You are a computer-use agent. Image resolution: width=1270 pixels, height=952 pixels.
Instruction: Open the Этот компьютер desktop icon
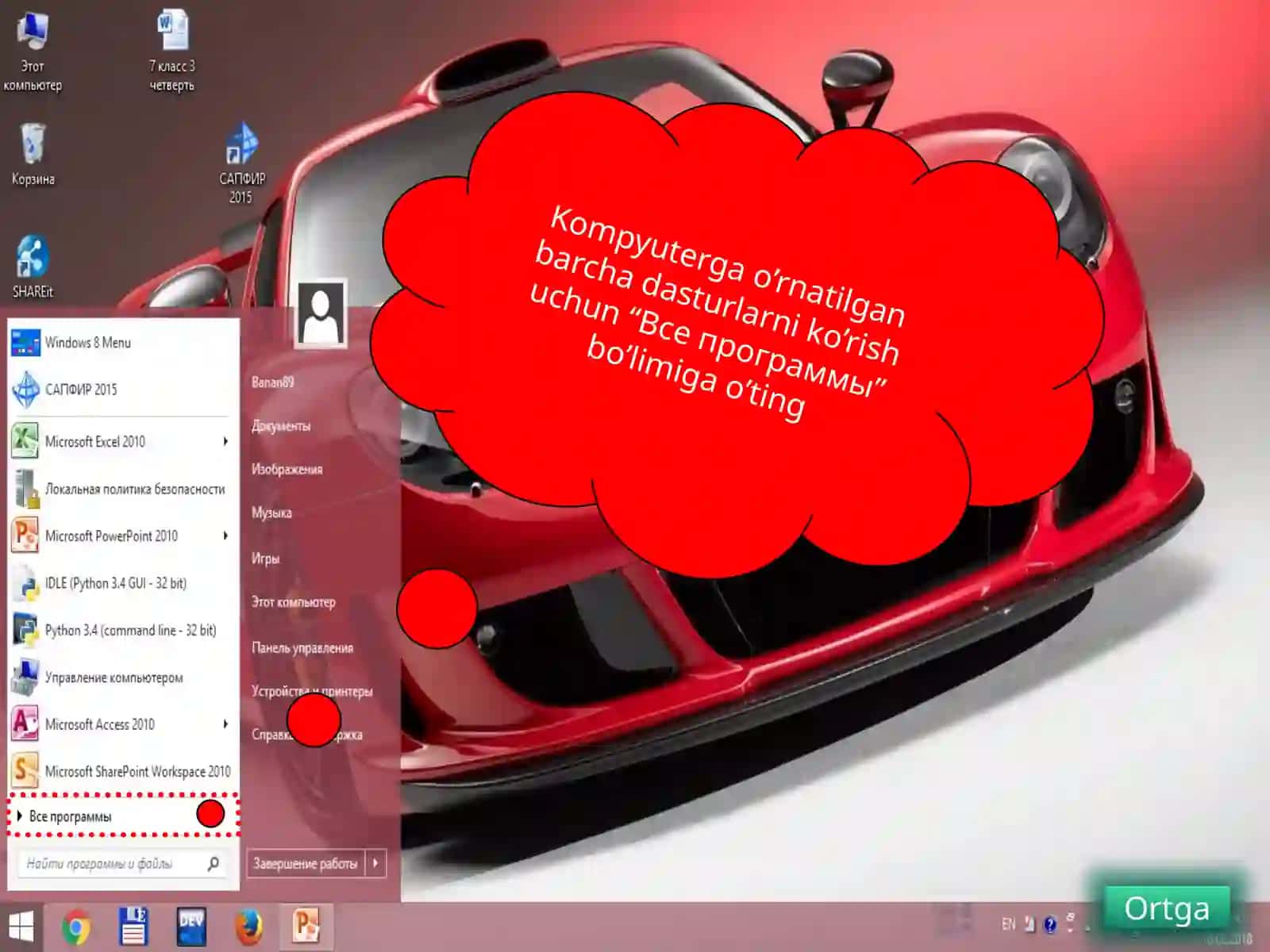[x=33, y=52]
